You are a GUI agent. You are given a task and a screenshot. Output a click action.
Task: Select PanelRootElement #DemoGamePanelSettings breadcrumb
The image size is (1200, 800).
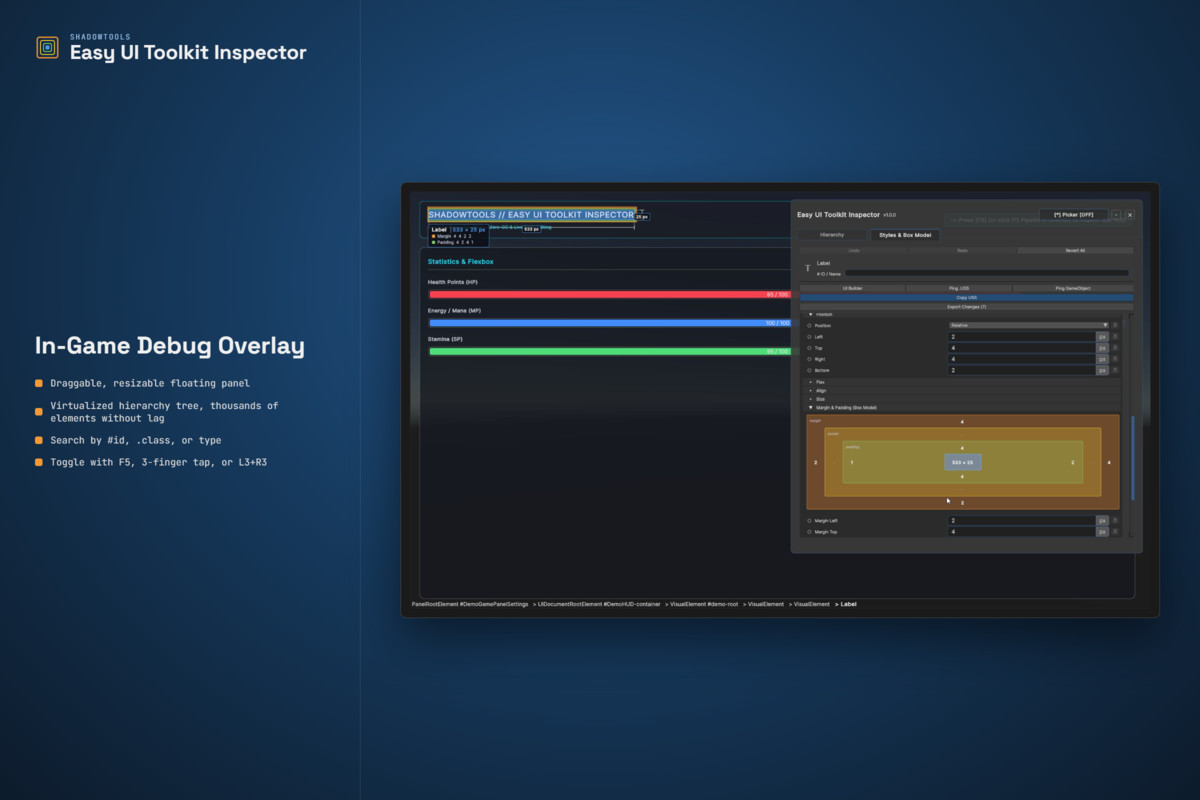(x=470, y=604)
